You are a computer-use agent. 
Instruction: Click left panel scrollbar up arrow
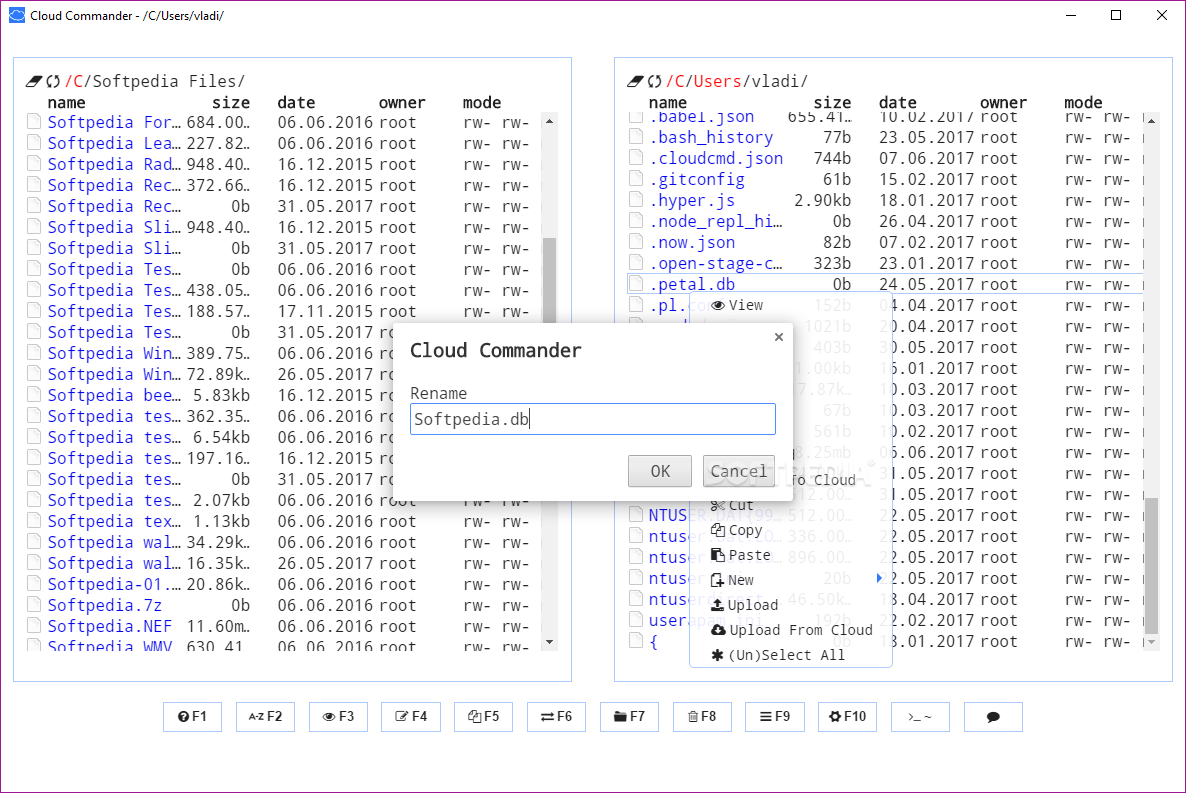pyautogui.click(x=550, y=121)
